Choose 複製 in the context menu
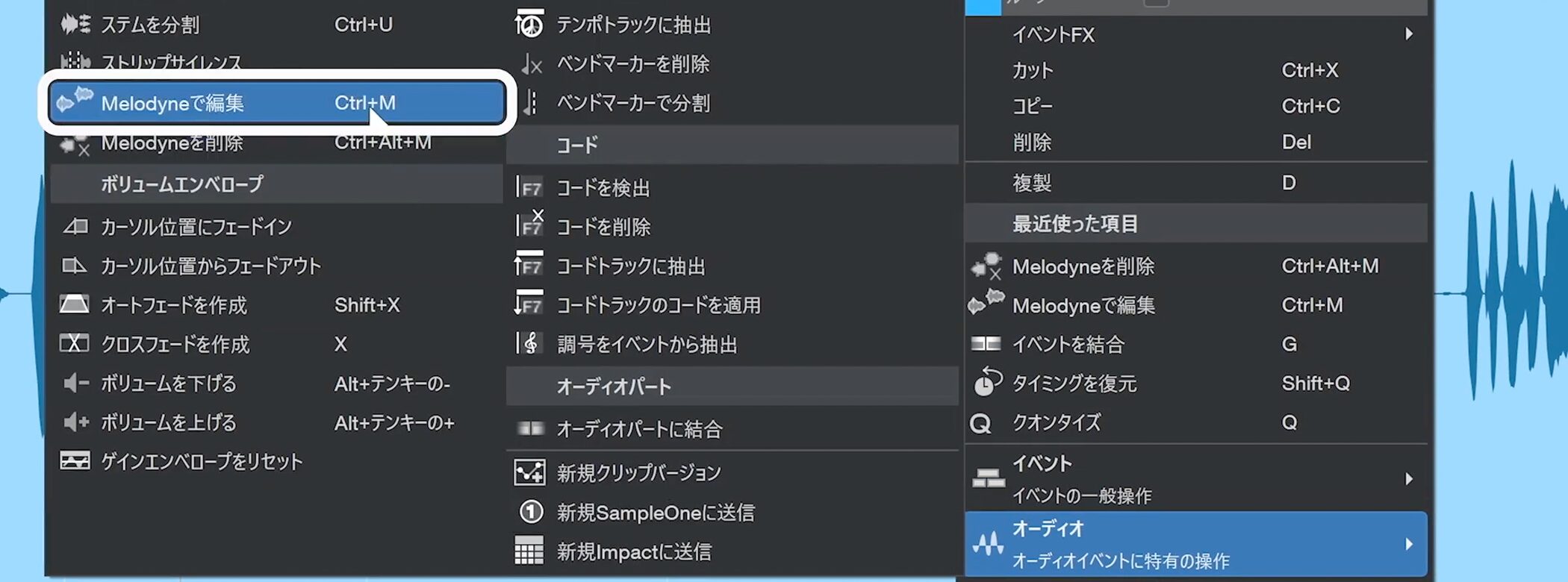Image resolution: width=1568 pixels, height=582 pixels. (x=1032, y=183)
